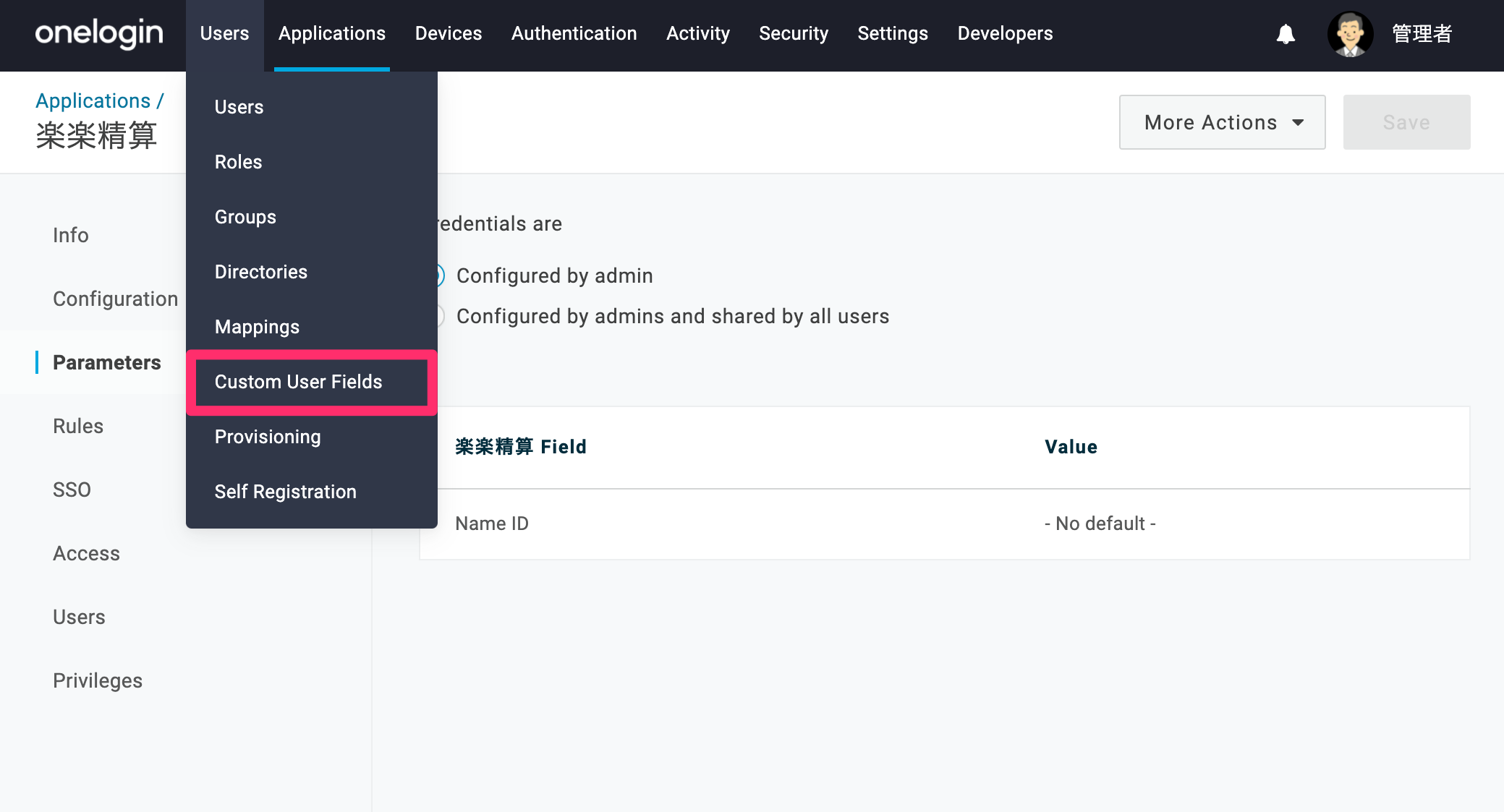Open the Developers top menu
The width and height of the screenshot is (1504, 812).
(1006, 34)
